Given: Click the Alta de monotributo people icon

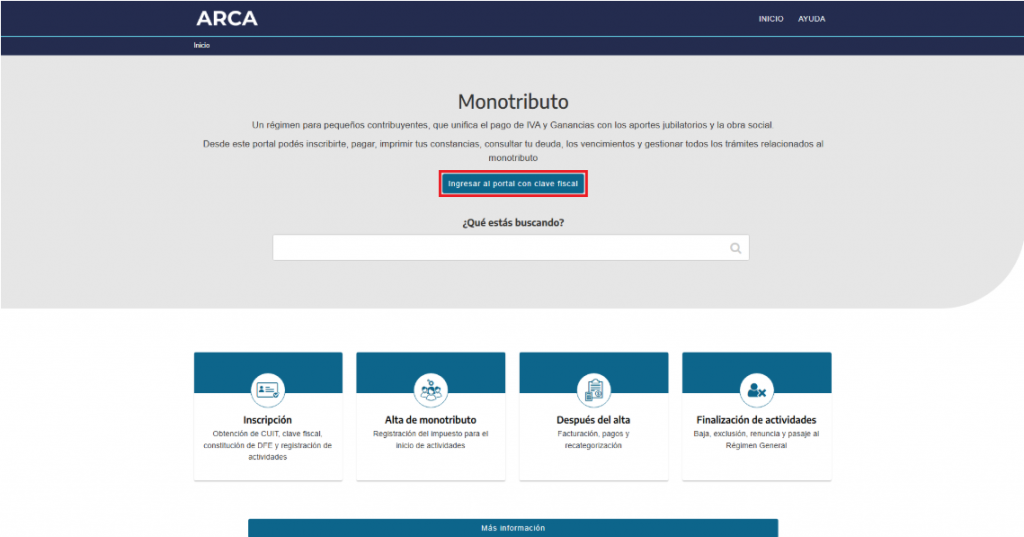Looking at the screenshot, I should pos(430,391).
